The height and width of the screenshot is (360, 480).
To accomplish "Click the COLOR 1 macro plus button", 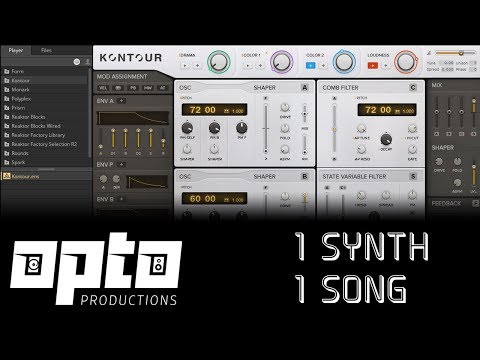I will [260, 65].
